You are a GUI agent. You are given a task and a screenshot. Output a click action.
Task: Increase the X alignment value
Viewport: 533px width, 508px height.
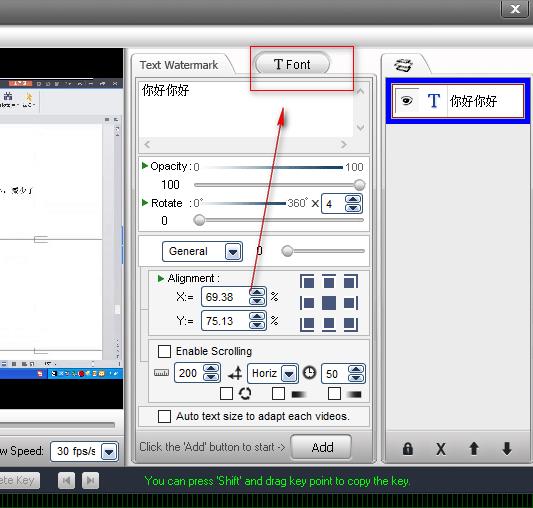pos(257,292)
